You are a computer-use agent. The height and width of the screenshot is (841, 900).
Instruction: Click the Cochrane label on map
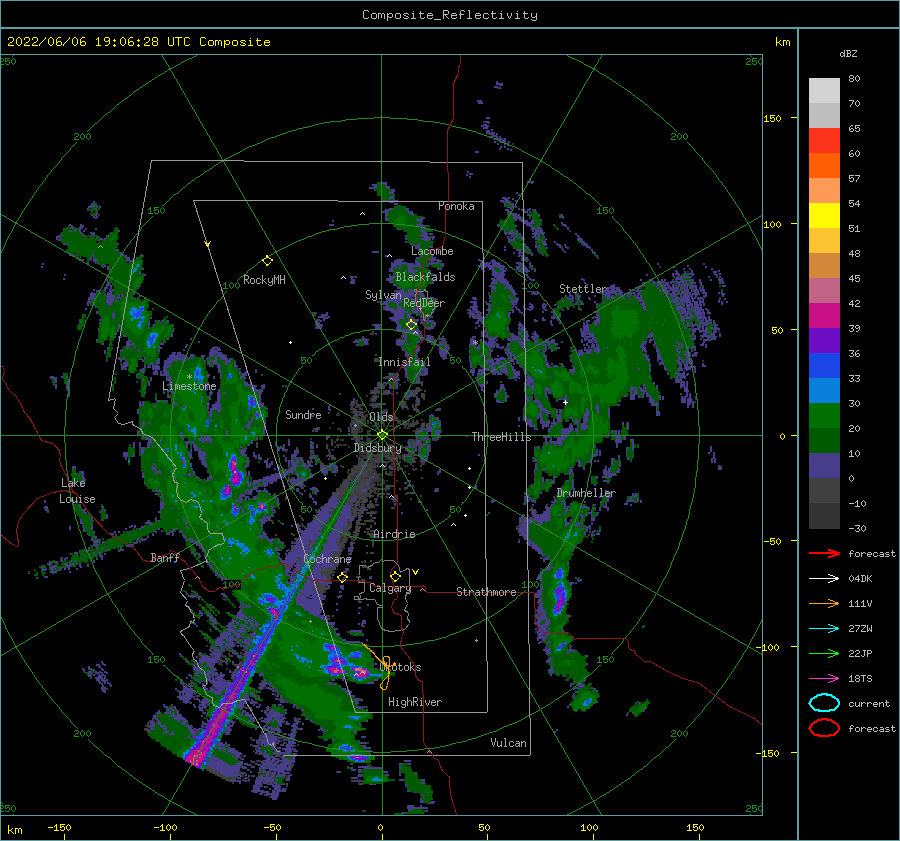pos(327,559)
